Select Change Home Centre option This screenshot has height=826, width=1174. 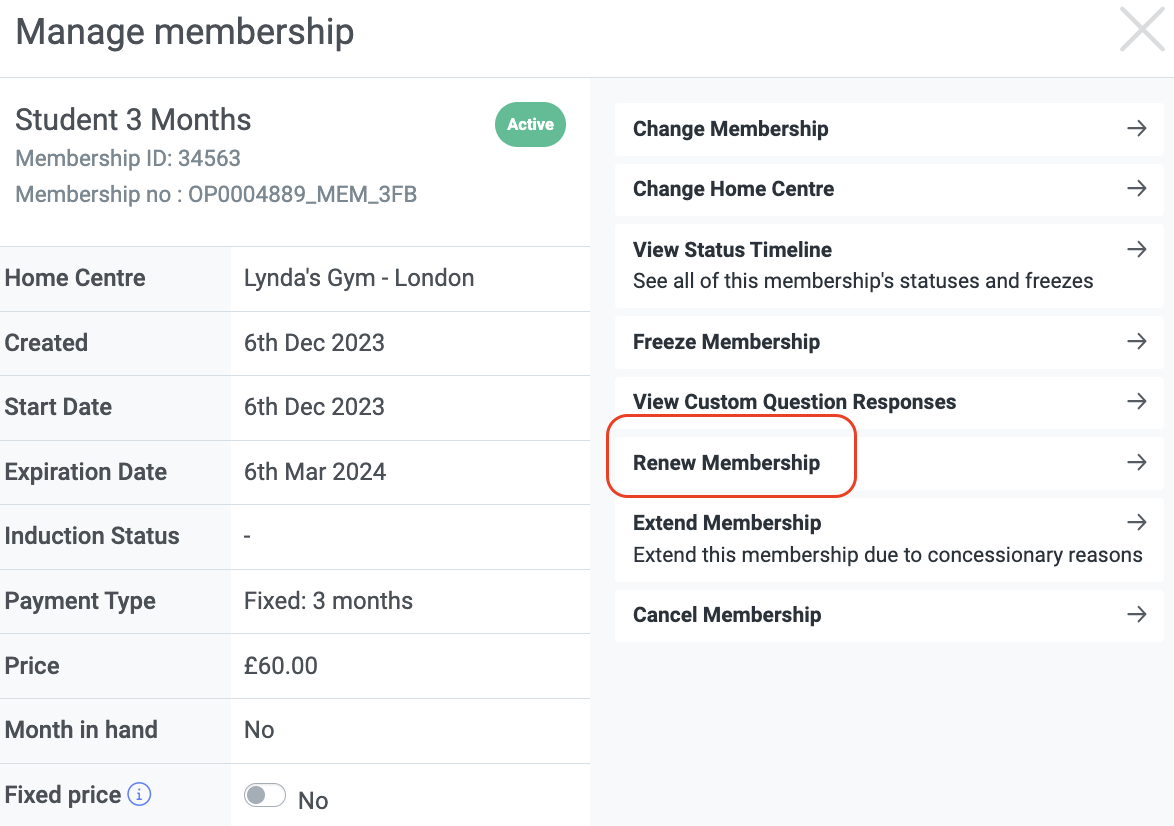pos(889,189)
